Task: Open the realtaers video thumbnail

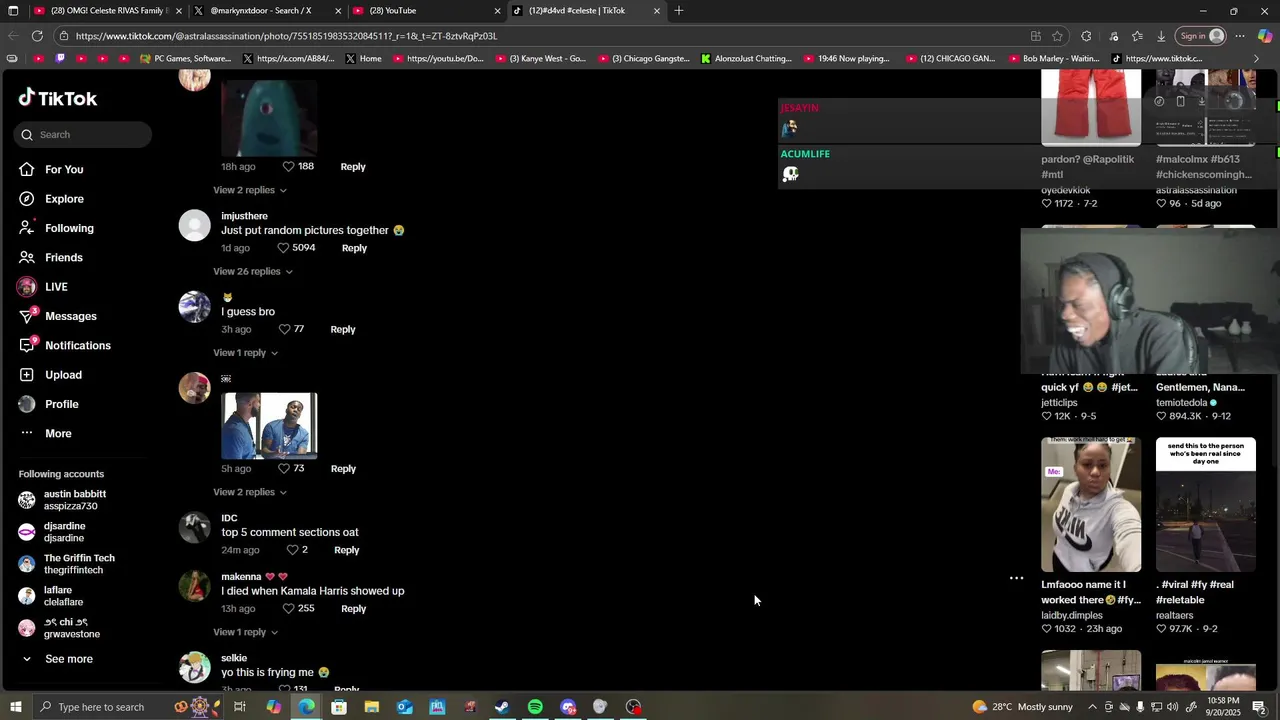Action: click(x=1206, y=504)
